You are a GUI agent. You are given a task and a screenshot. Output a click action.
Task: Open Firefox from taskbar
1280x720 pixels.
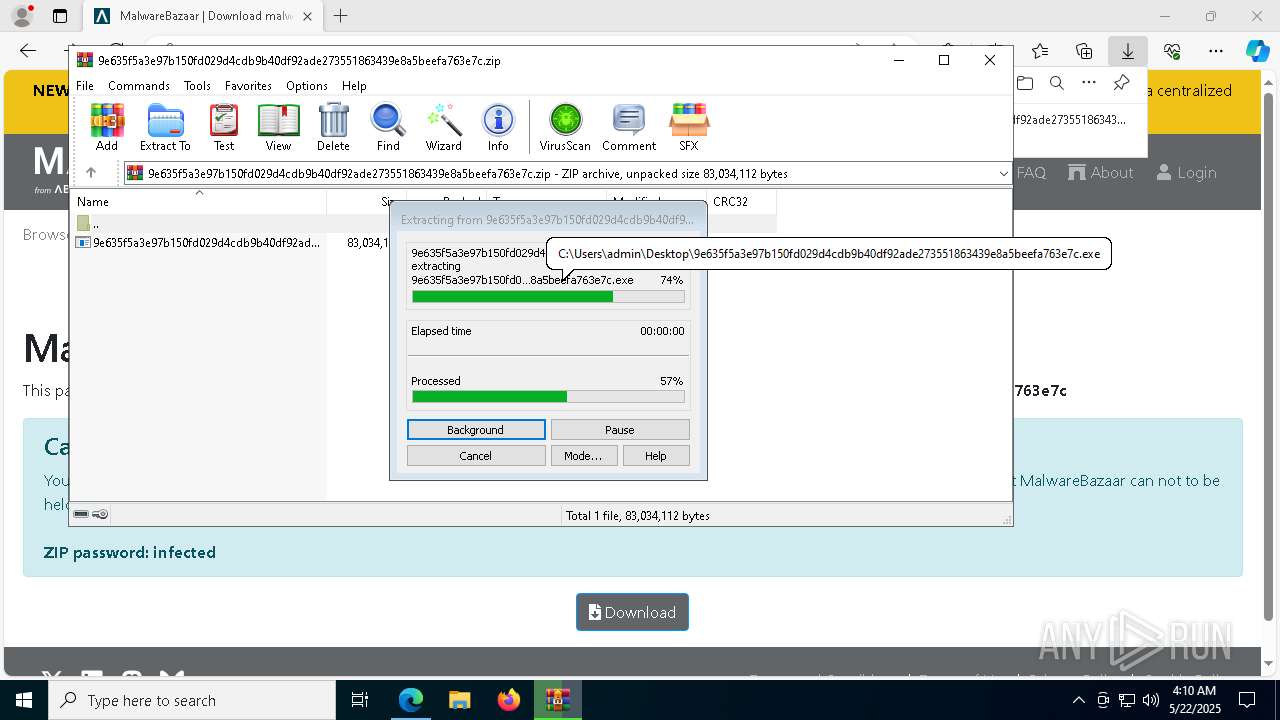[509, 700]
